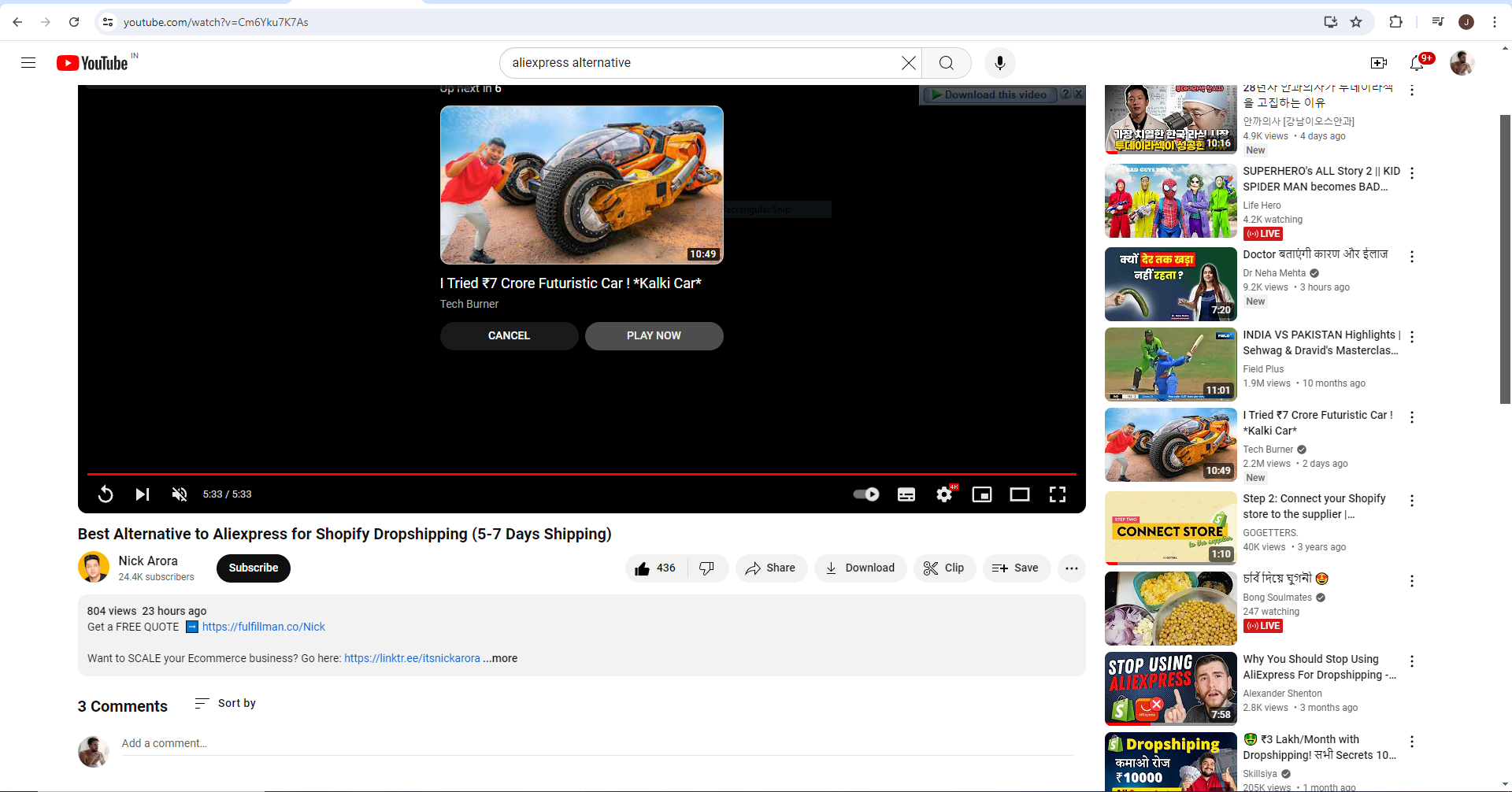This screenshot has height=792, width=1512.
Task: Switch to theater mode
Action: (1020, 494)
